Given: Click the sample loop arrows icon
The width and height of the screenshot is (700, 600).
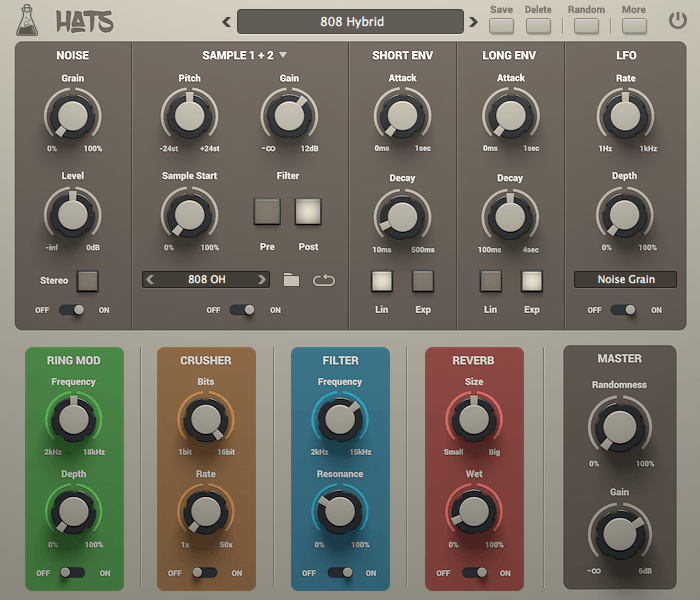Looking at the screenshot, I should click(324, 280).
